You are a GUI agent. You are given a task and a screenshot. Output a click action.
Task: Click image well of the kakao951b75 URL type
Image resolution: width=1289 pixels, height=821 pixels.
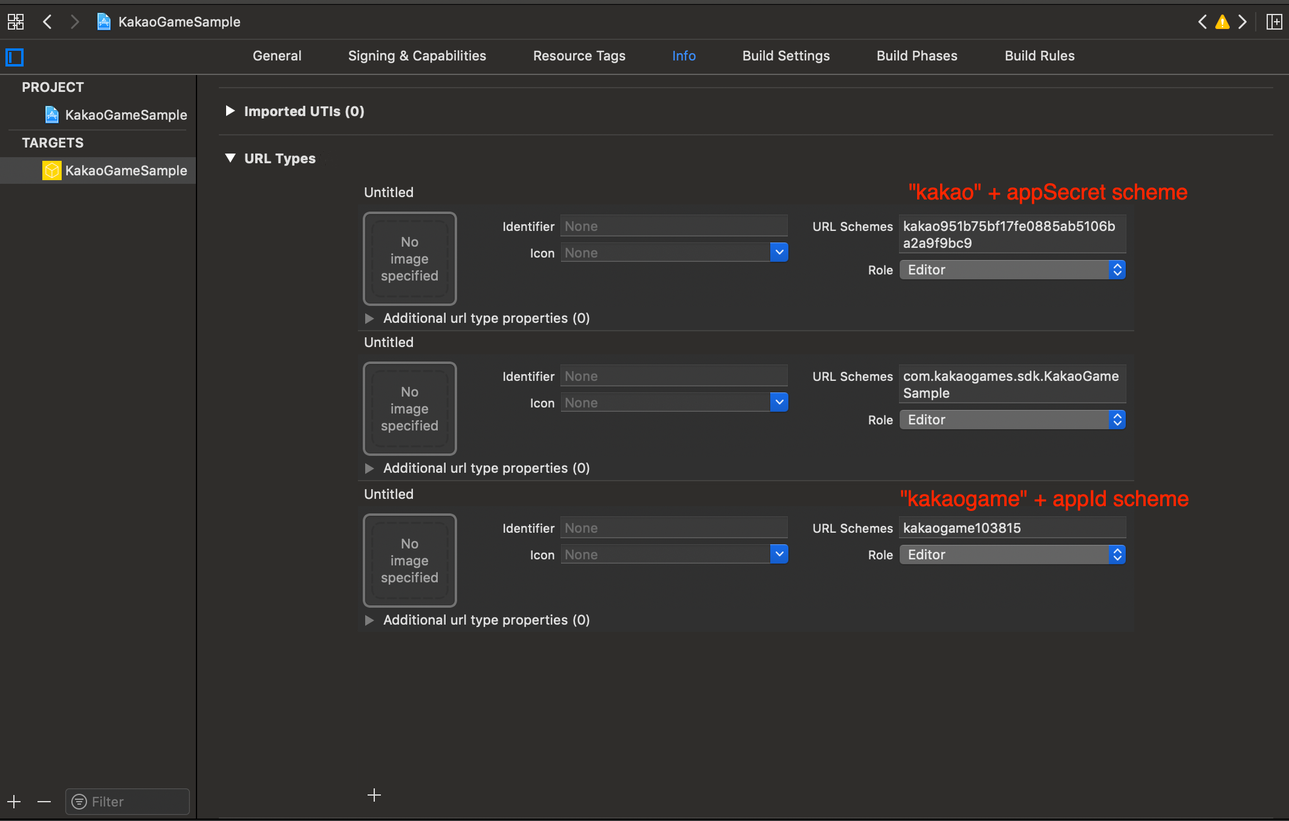(410, 259)
